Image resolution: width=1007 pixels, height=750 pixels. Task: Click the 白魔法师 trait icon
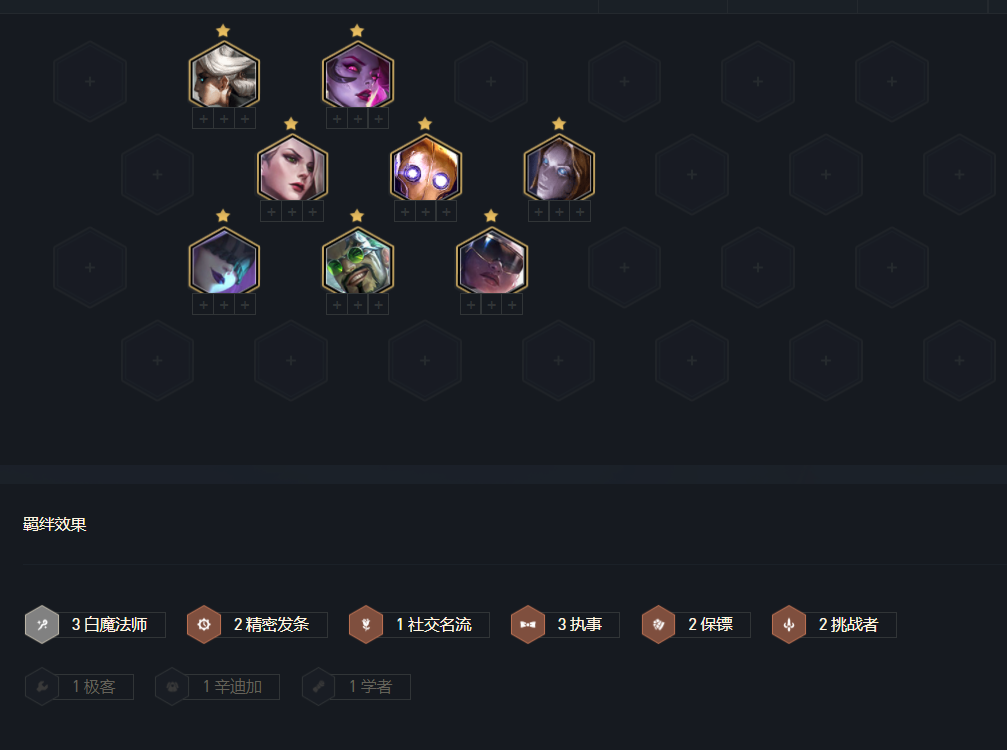(x=42, y=624)
